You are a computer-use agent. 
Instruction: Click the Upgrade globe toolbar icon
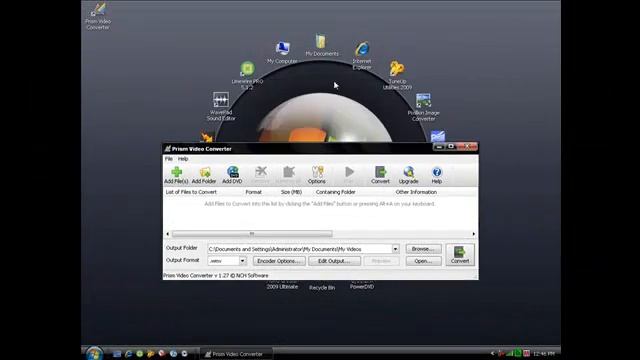click(x=409, y=175)
